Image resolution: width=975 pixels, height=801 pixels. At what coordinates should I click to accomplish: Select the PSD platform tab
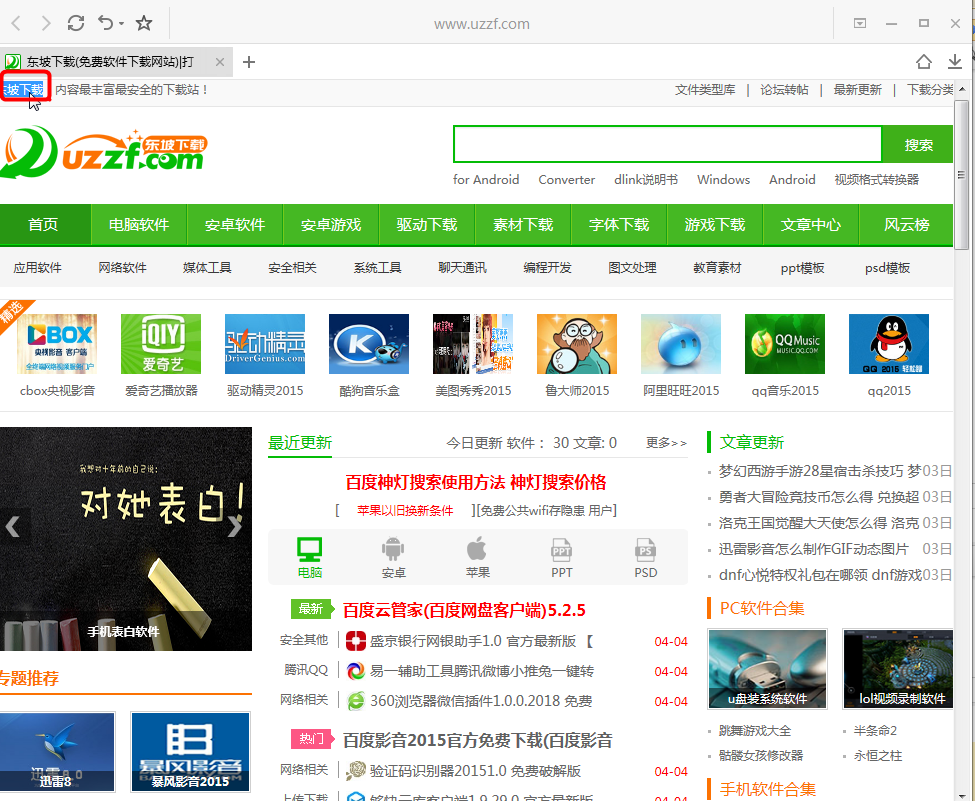(x=645, y=557)
